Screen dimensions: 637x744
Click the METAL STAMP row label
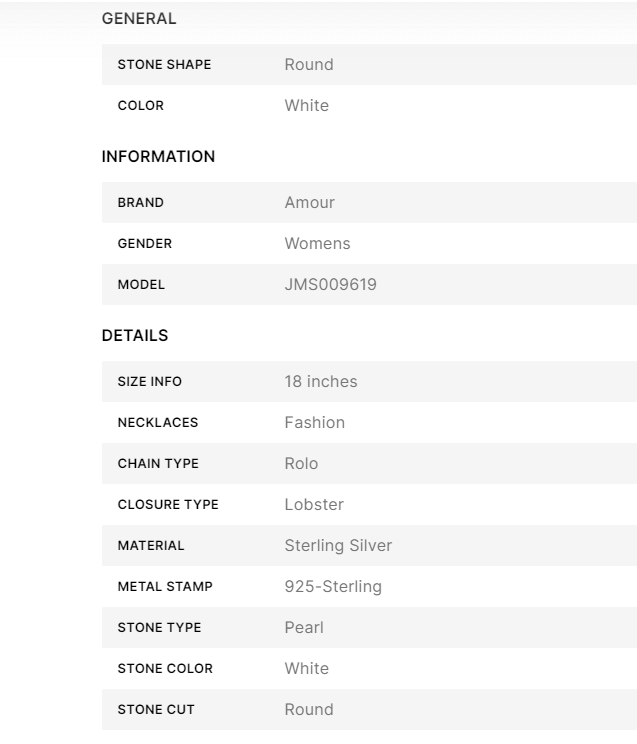163,587
